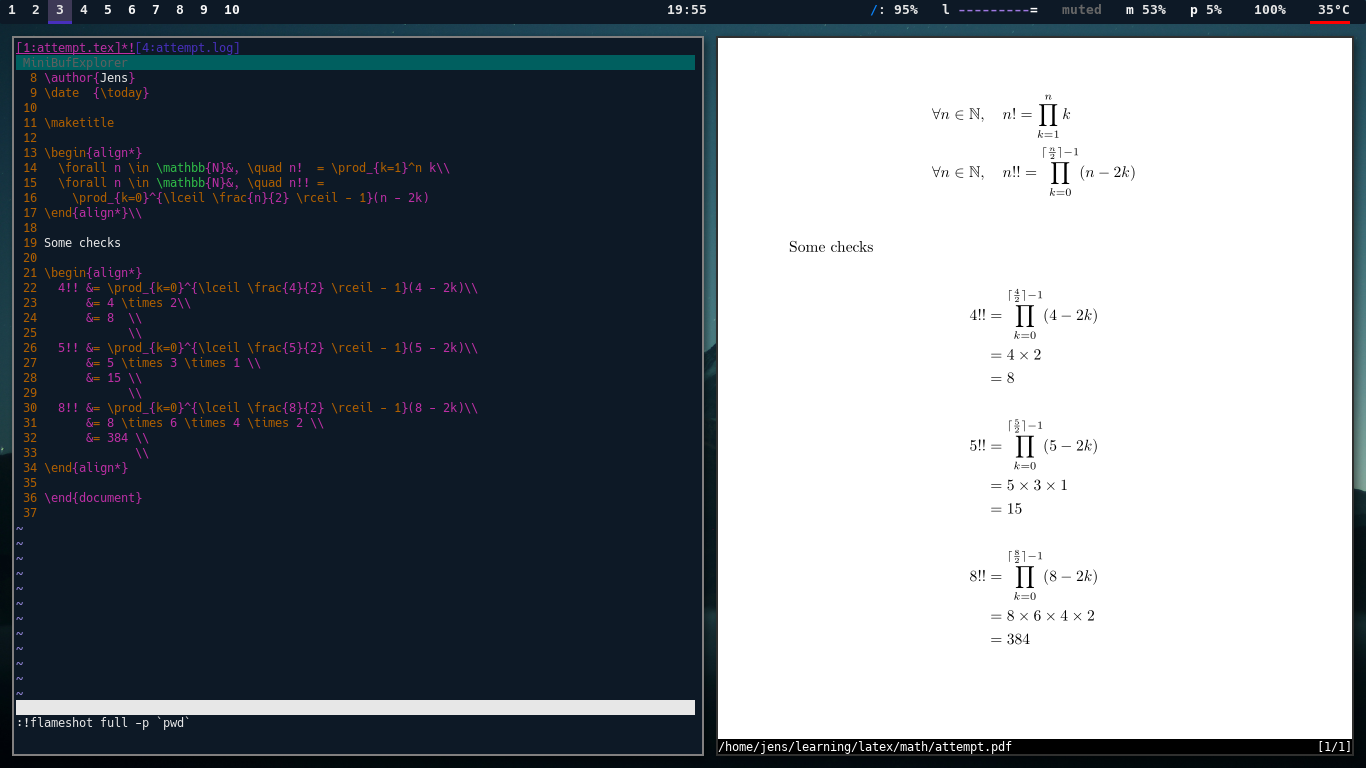Click the brightness level bar indicator

click(990, 10)
